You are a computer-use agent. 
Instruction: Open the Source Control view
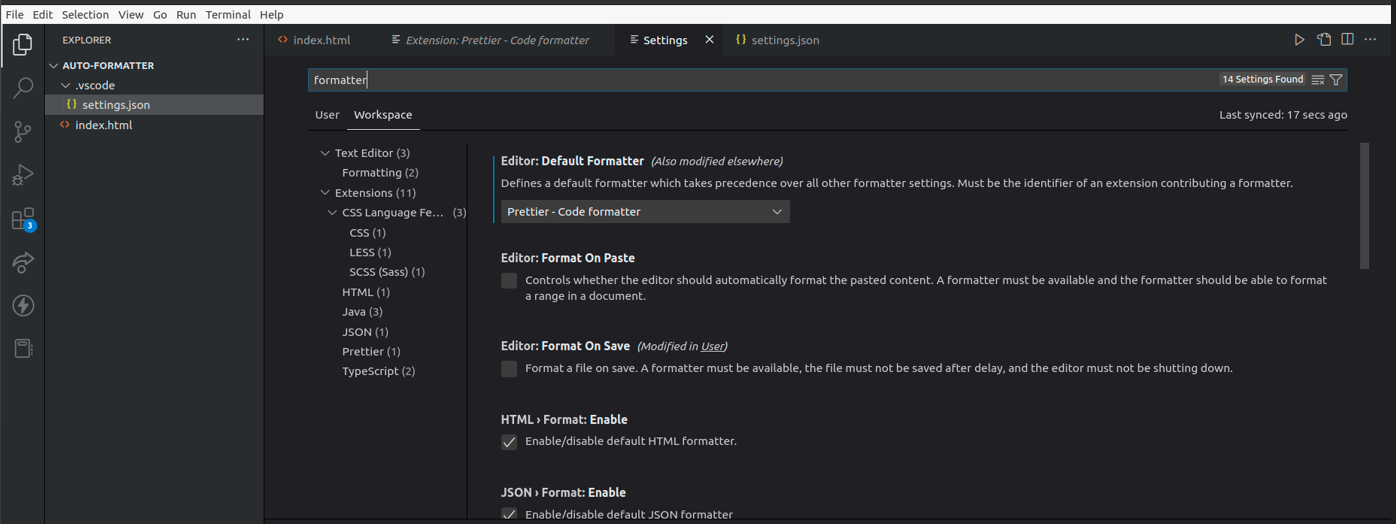[22, 132]
